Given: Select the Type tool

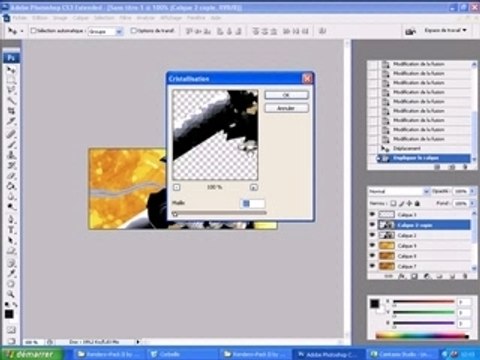Looking at the screenshot, I should (x=11, y=230).
